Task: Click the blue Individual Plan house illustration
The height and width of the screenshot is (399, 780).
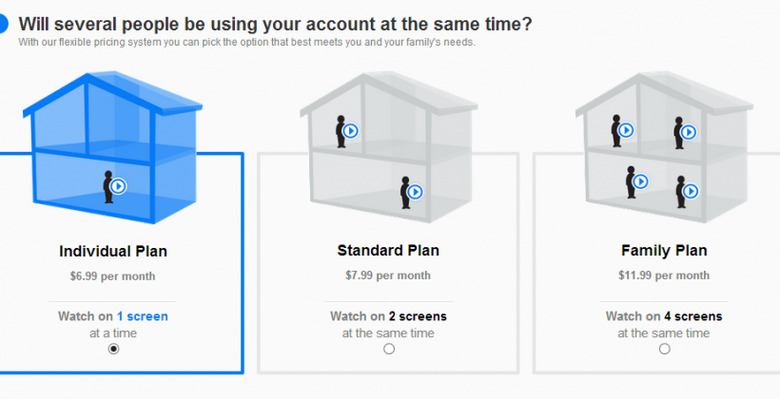Action: coord(112,147)
